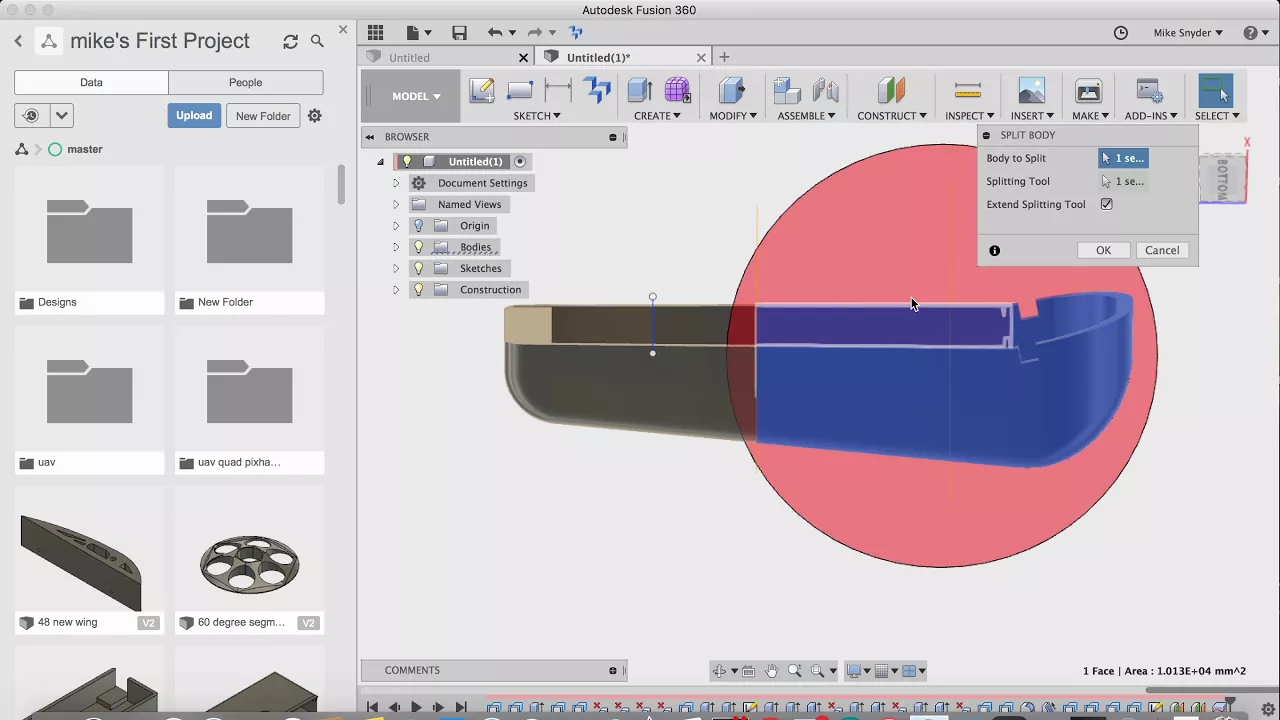The image size is (1280, 720).
Task: Select the Measure ruler icon
Action: (x=968, y=91)
